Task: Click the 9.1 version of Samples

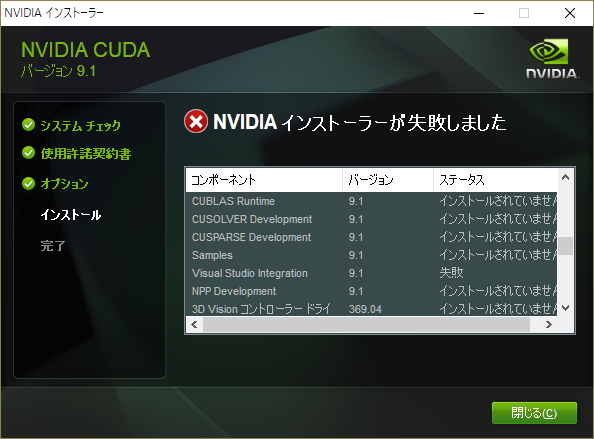Action: [x=356, y=255]
